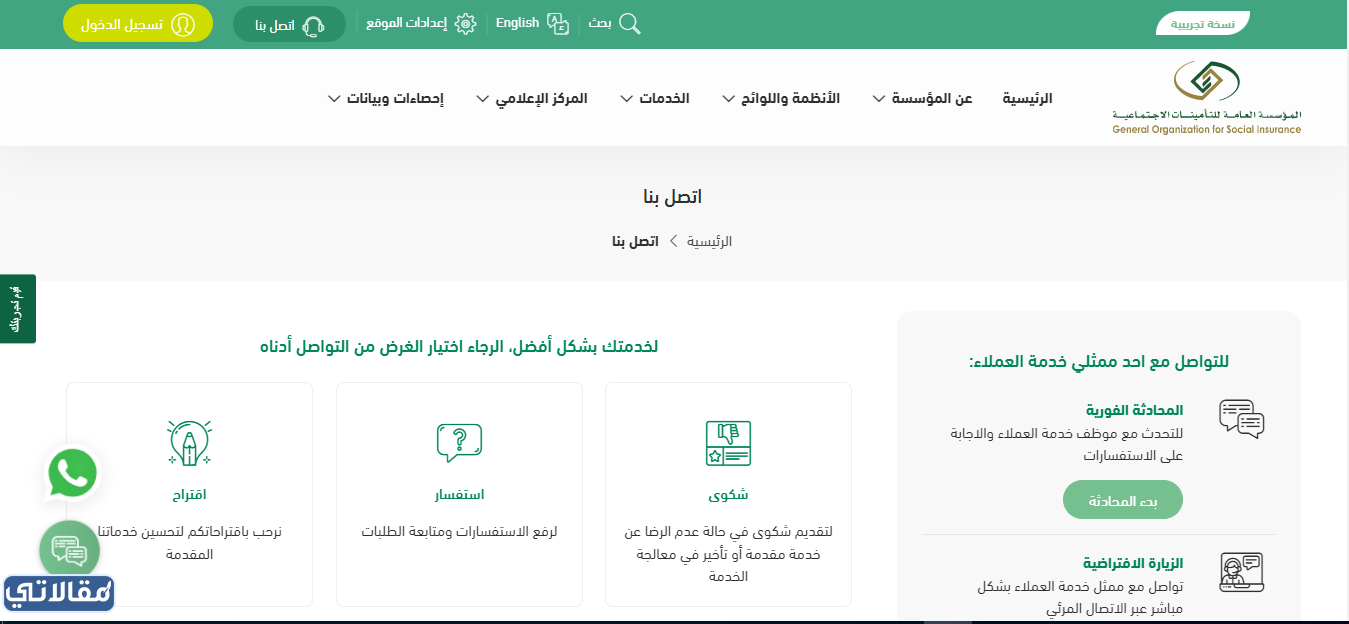Open the vertical feedback tab on left edge

coord(17,309)
